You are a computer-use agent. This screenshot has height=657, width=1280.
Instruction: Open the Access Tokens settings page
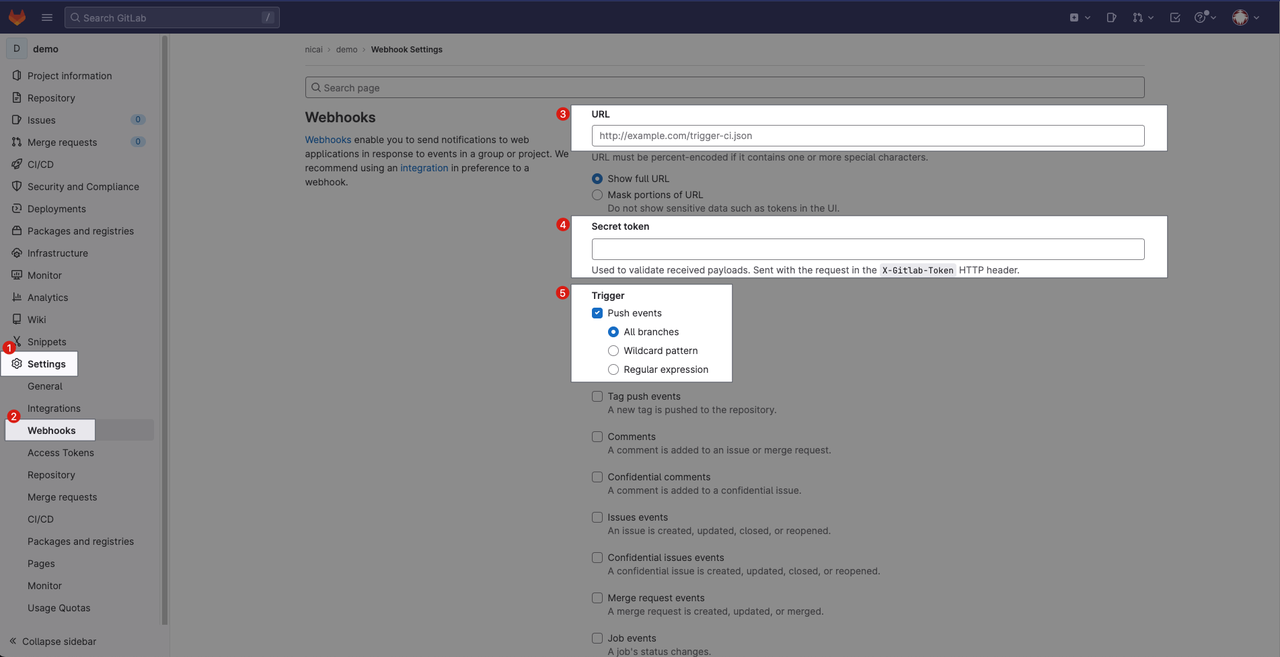point(61,452)
